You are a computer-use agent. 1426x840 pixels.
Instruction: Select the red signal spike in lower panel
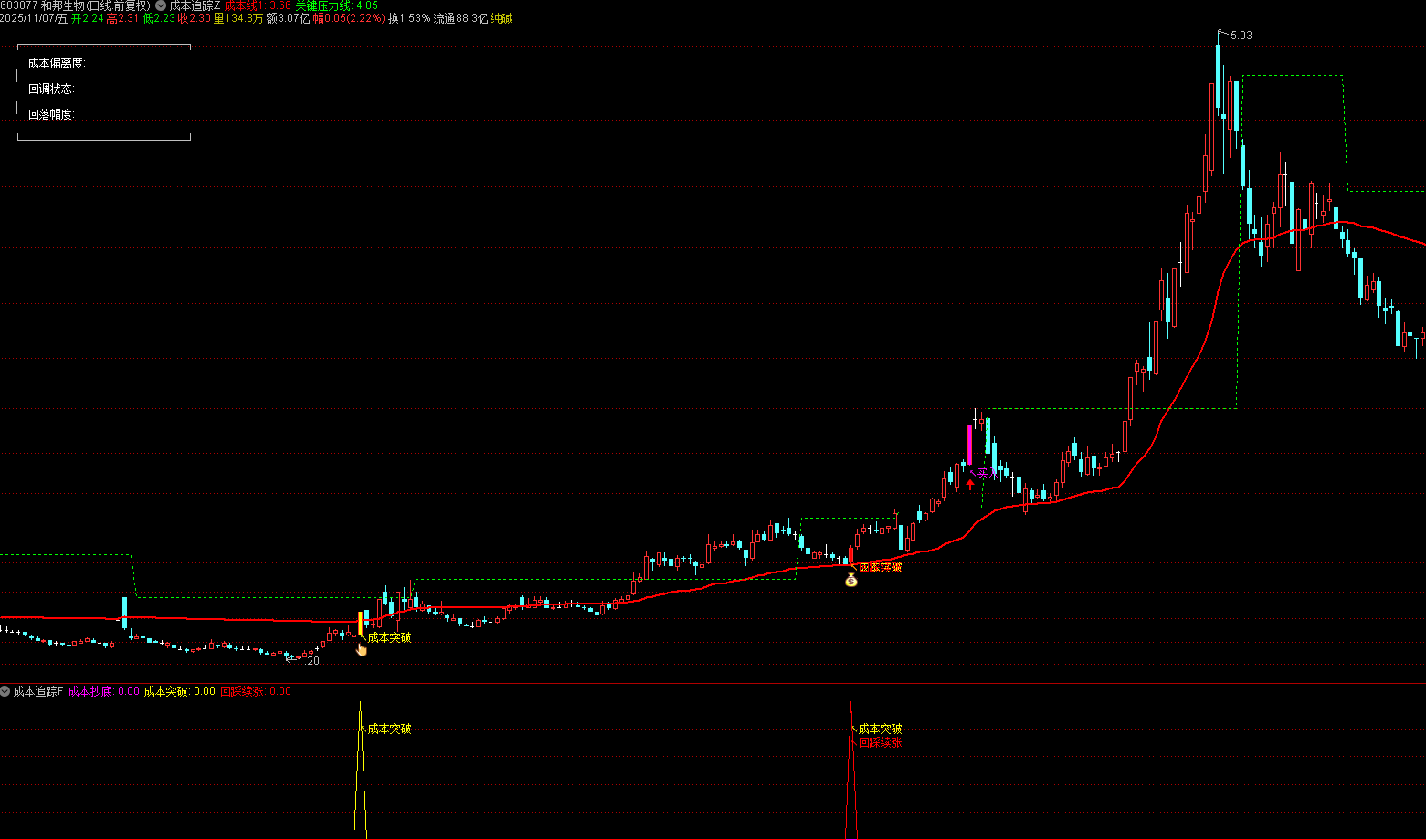pos(851,772)
